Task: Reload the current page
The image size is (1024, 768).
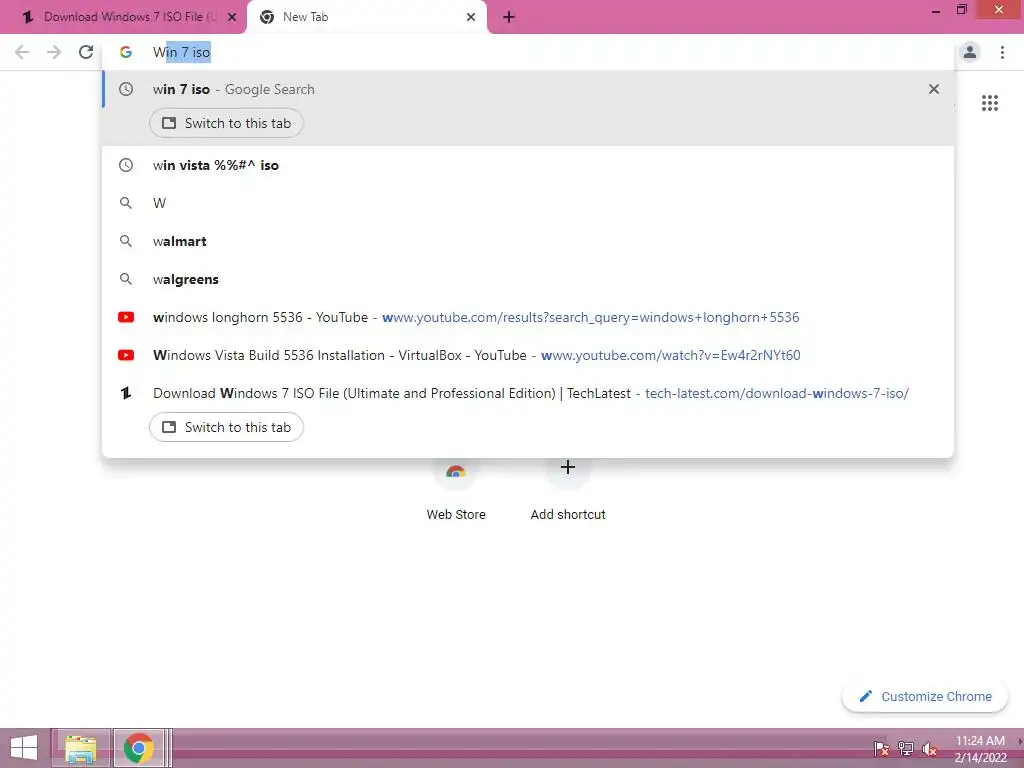Action: coord(86,52)
